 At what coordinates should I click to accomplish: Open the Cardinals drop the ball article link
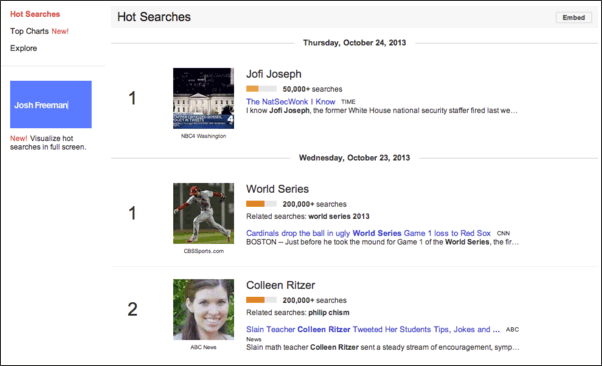[368, 233]
